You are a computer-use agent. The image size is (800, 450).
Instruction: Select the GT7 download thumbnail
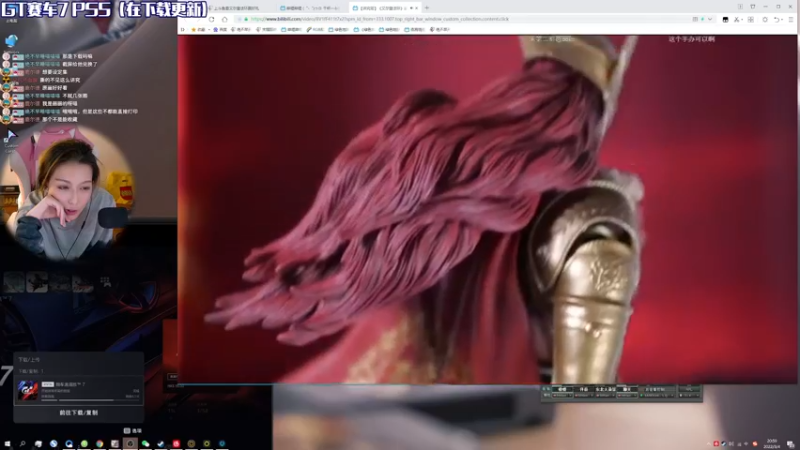[x=28, y=390]
